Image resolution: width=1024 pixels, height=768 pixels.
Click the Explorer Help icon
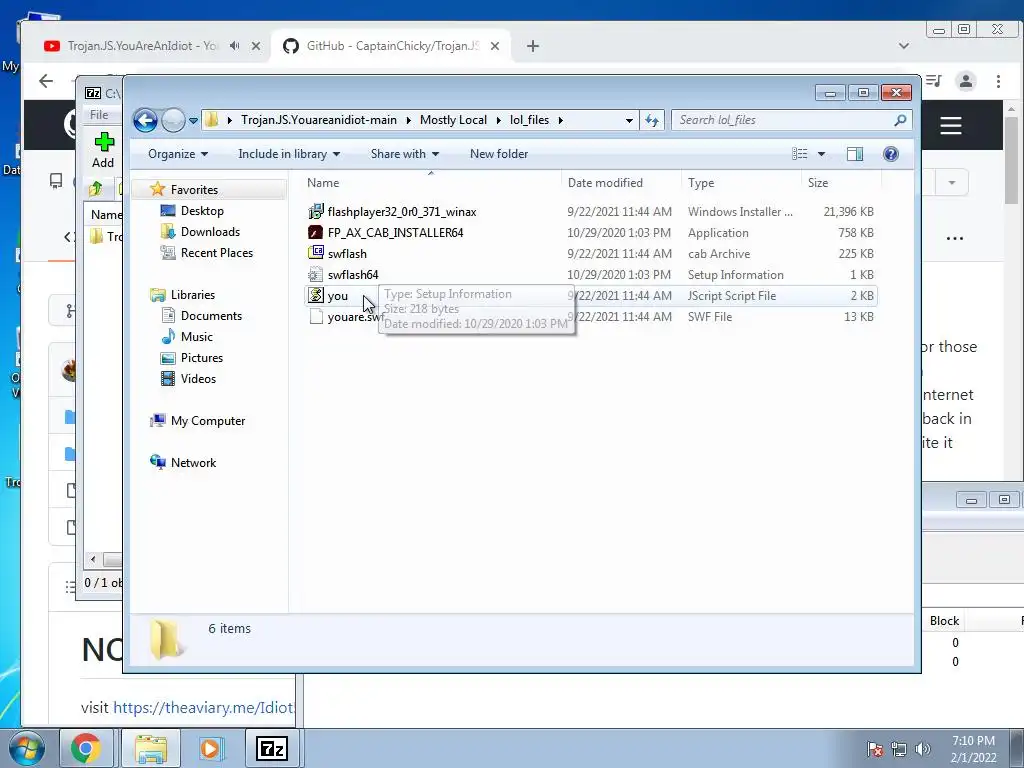pyautogui.click(x=891, y=154)
